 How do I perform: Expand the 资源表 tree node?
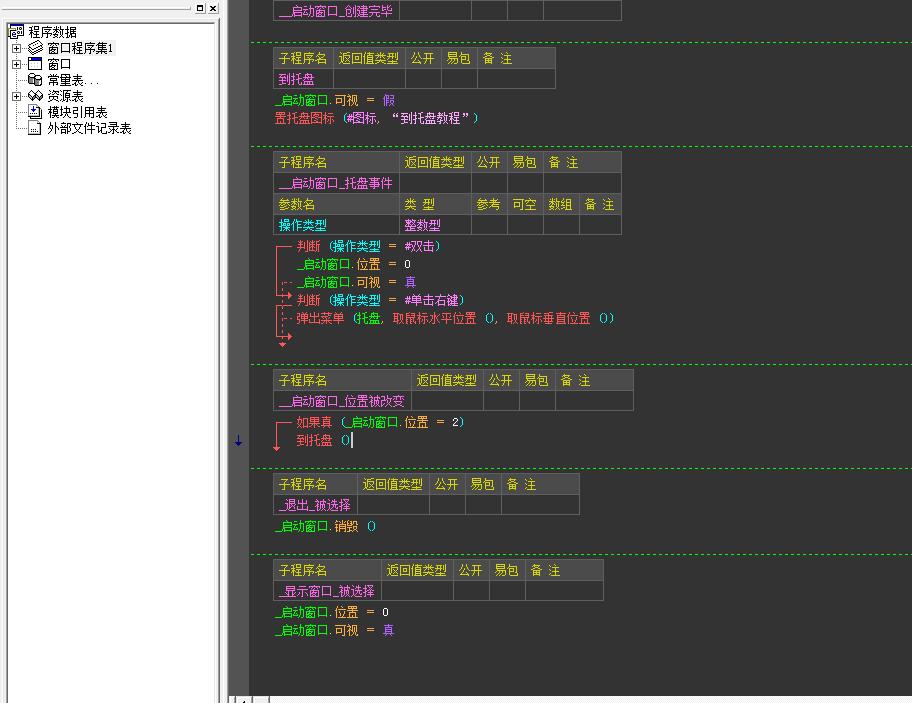(16, 96)
